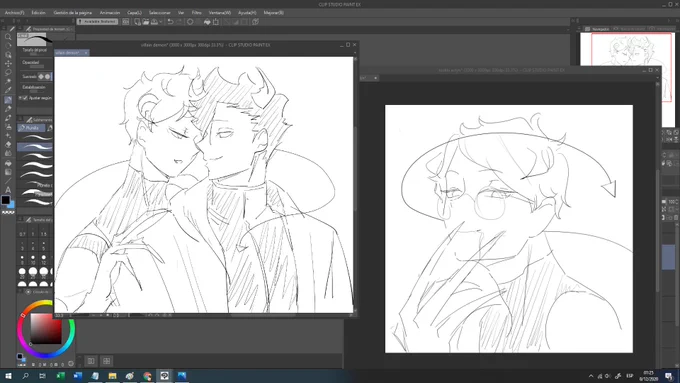Open the Save icon dropdown arrow
The height and width of the screenshot is (383, 680).
pos(161,22)
